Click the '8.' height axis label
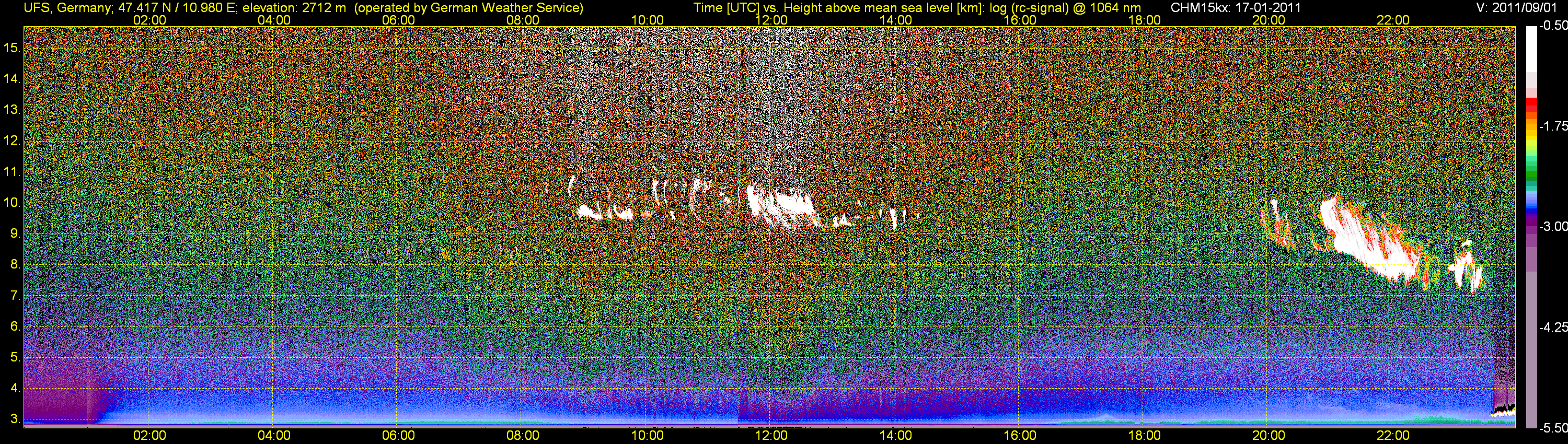 click(x=15, y=265)
